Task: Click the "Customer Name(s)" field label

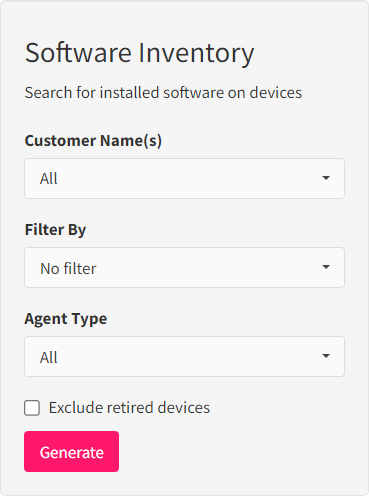Action: tap(93, 141)
